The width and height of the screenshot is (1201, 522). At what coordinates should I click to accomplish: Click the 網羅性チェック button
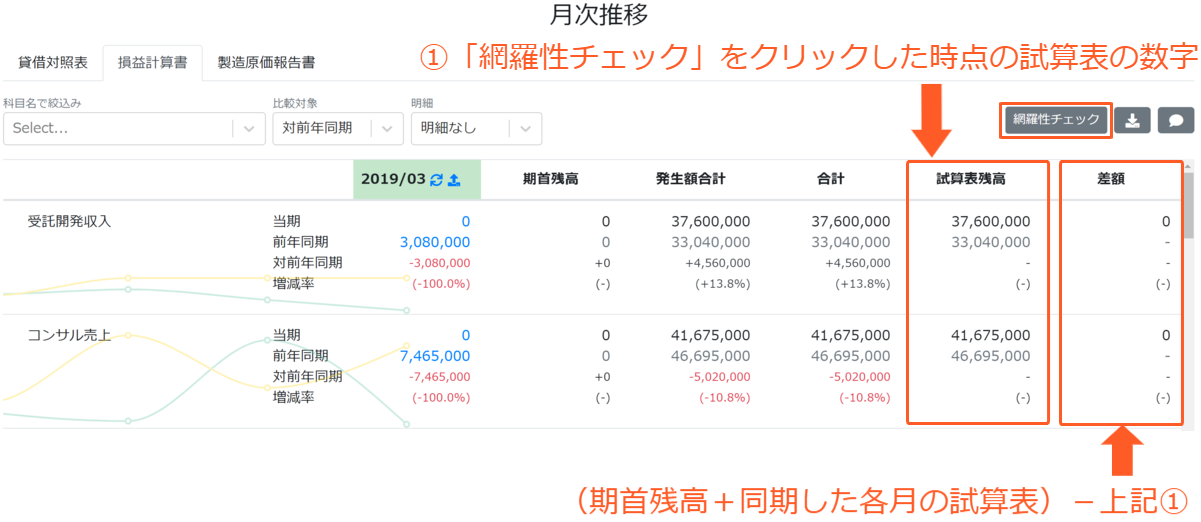(x=1056, y=120)
